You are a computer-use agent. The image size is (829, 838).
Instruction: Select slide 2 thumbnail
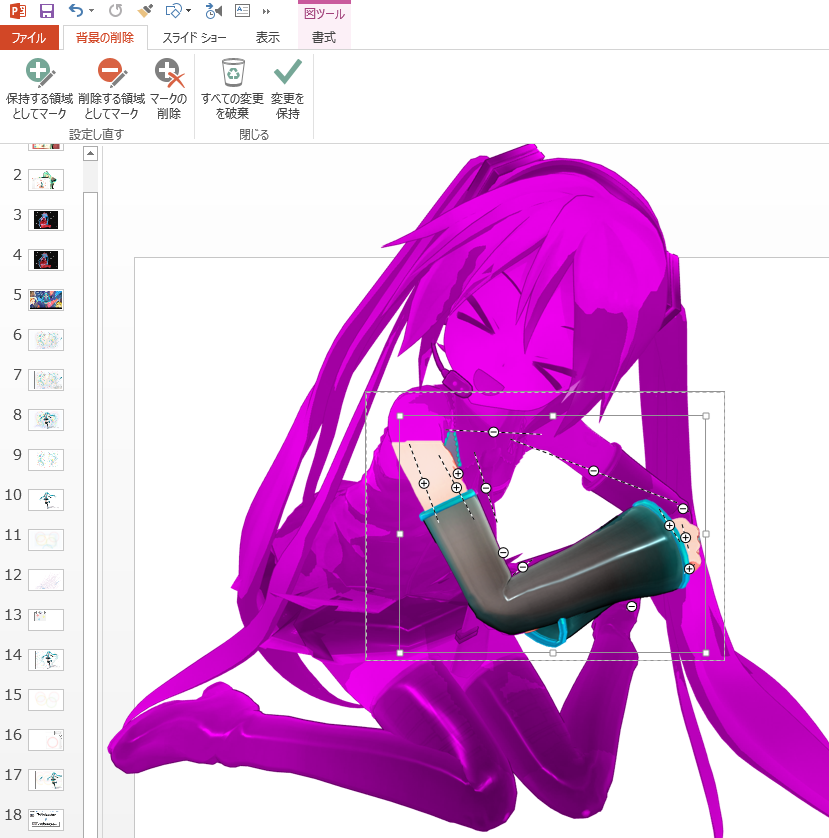click(x=46, y=180)
